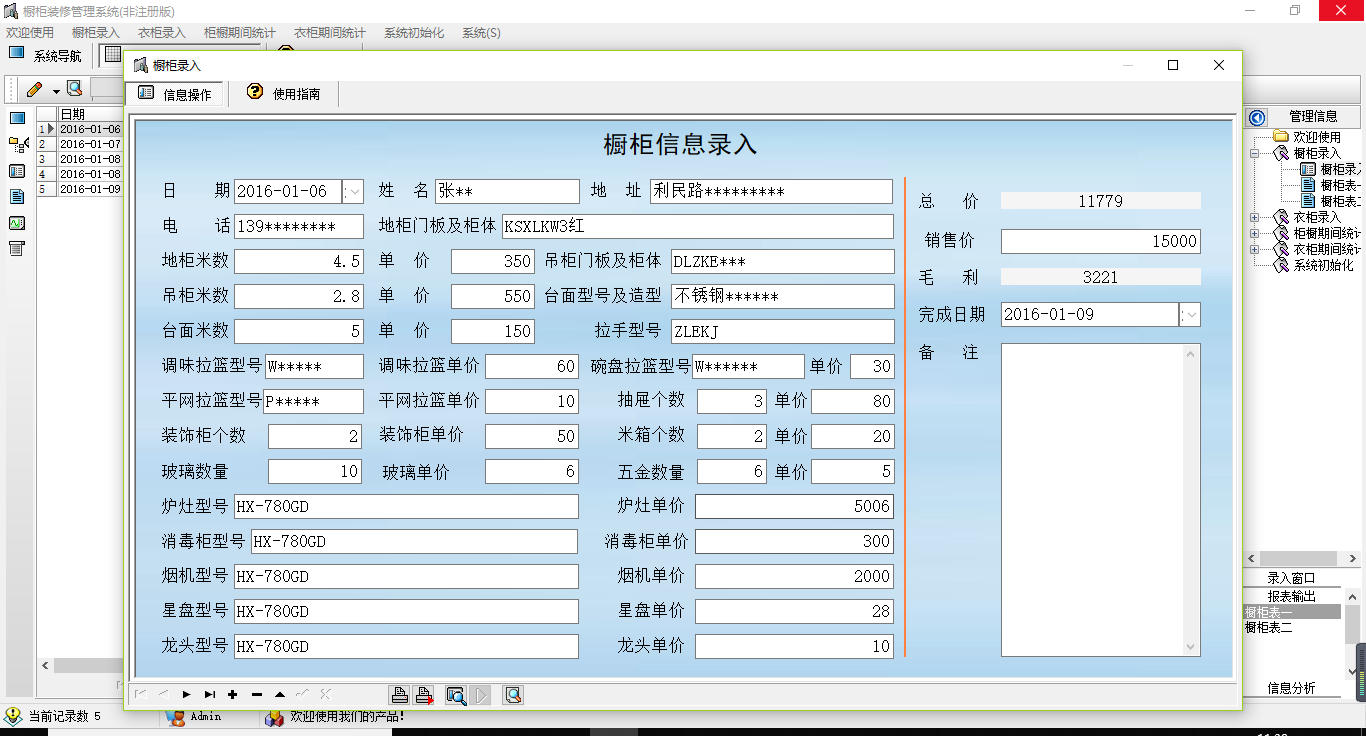Click left scroll arrow under date list
Screen dimensions: 1366x736
[x=45, y=666]
